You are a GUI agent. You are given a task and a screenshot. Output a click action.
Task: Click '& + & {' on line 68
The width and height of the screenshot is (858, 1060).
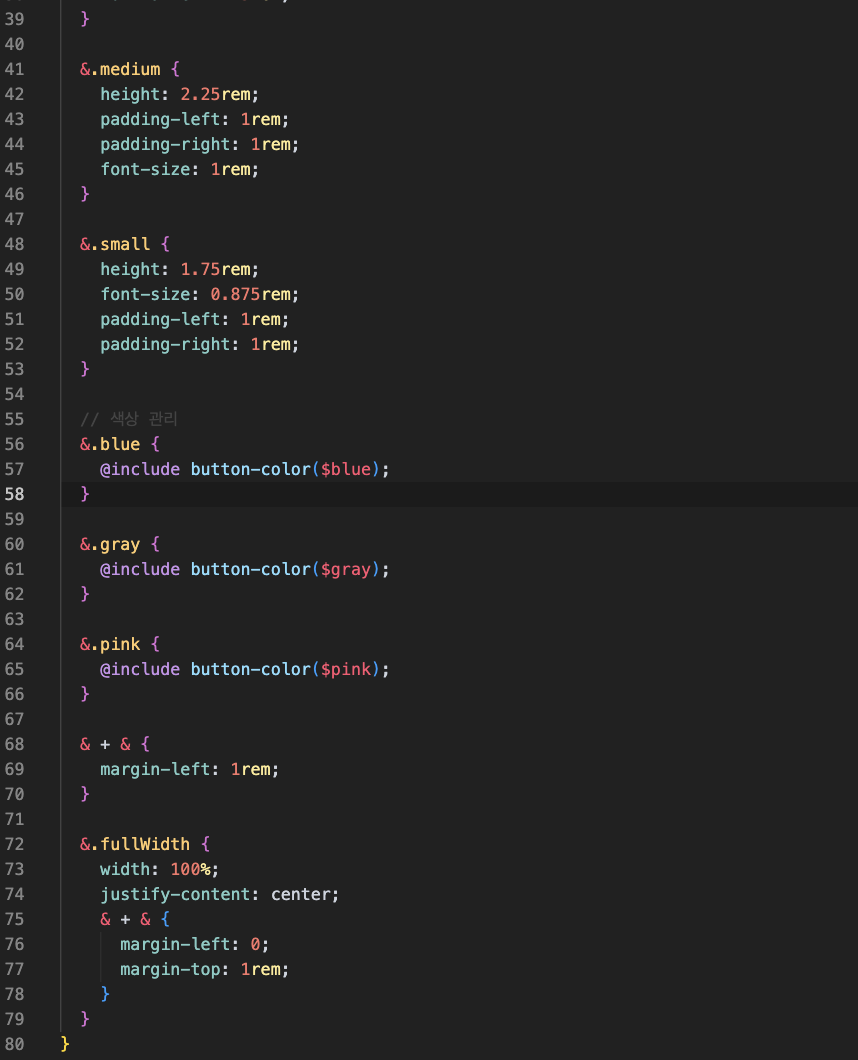[x=115, y=744]
